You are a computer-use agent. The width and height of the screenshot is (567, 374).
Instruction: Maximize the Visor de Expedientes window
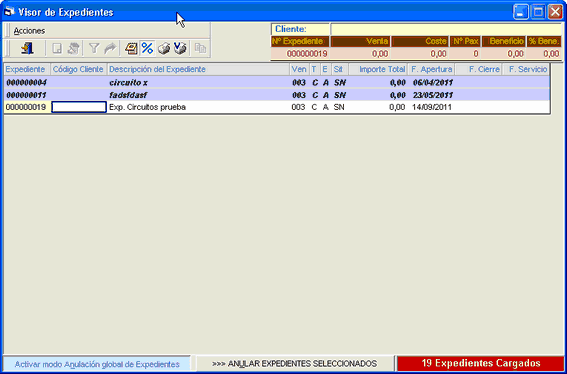click(538, 12)
